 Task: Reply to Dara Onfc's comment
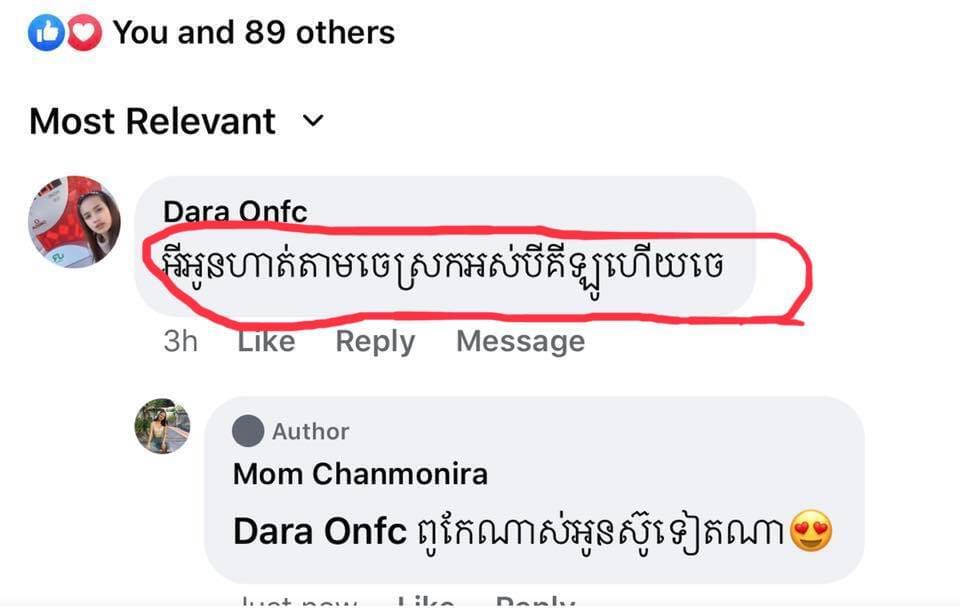[375, 341]
